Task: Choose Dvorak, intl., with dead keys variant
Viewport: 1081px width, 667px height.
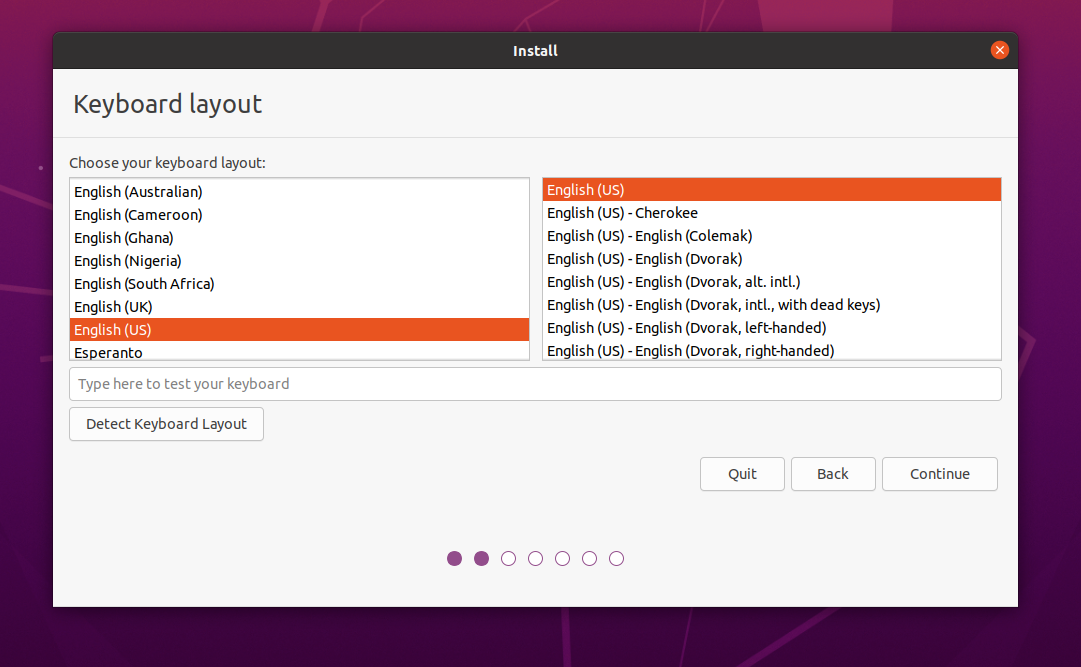Action: pos(713,304)
